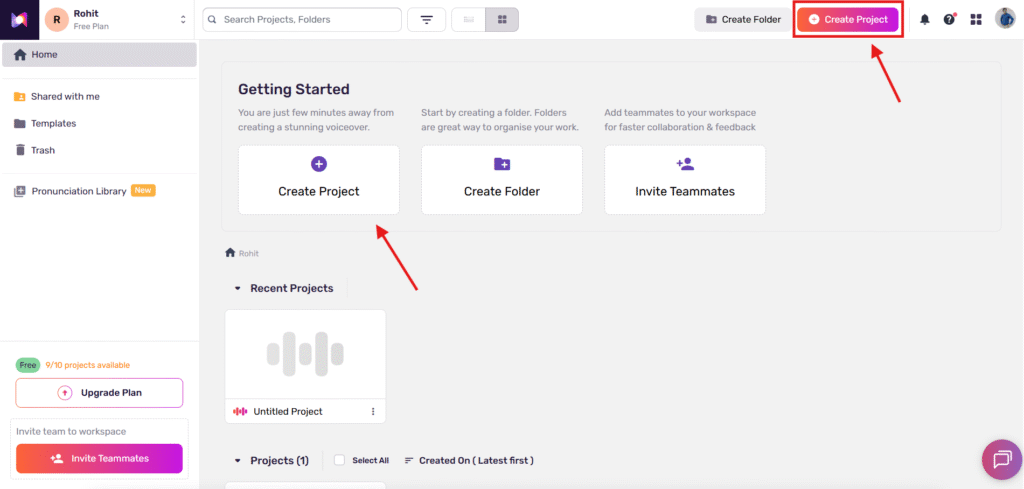Click the Shared with me folder icon
1024x489 pixels.
pos(20,97)
